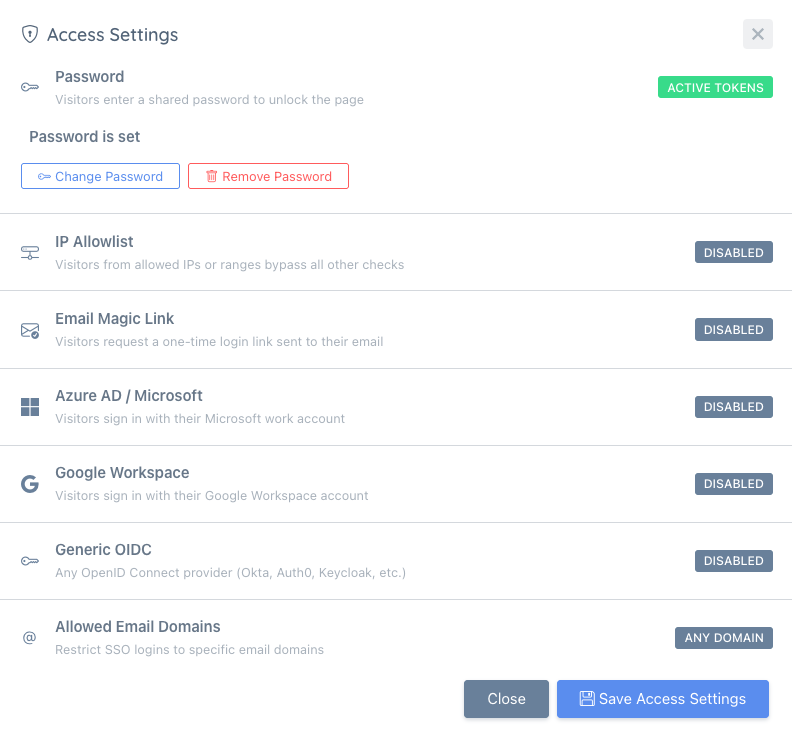This screenshot has height=740, width=792.
Task: Click the Email Magic Link envelope icon
Action: coord(30,330)
